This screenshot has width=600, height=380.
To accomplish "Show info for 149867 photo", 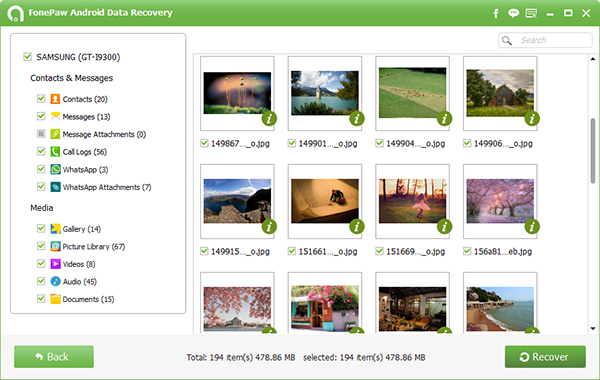I will coord(269,119).
